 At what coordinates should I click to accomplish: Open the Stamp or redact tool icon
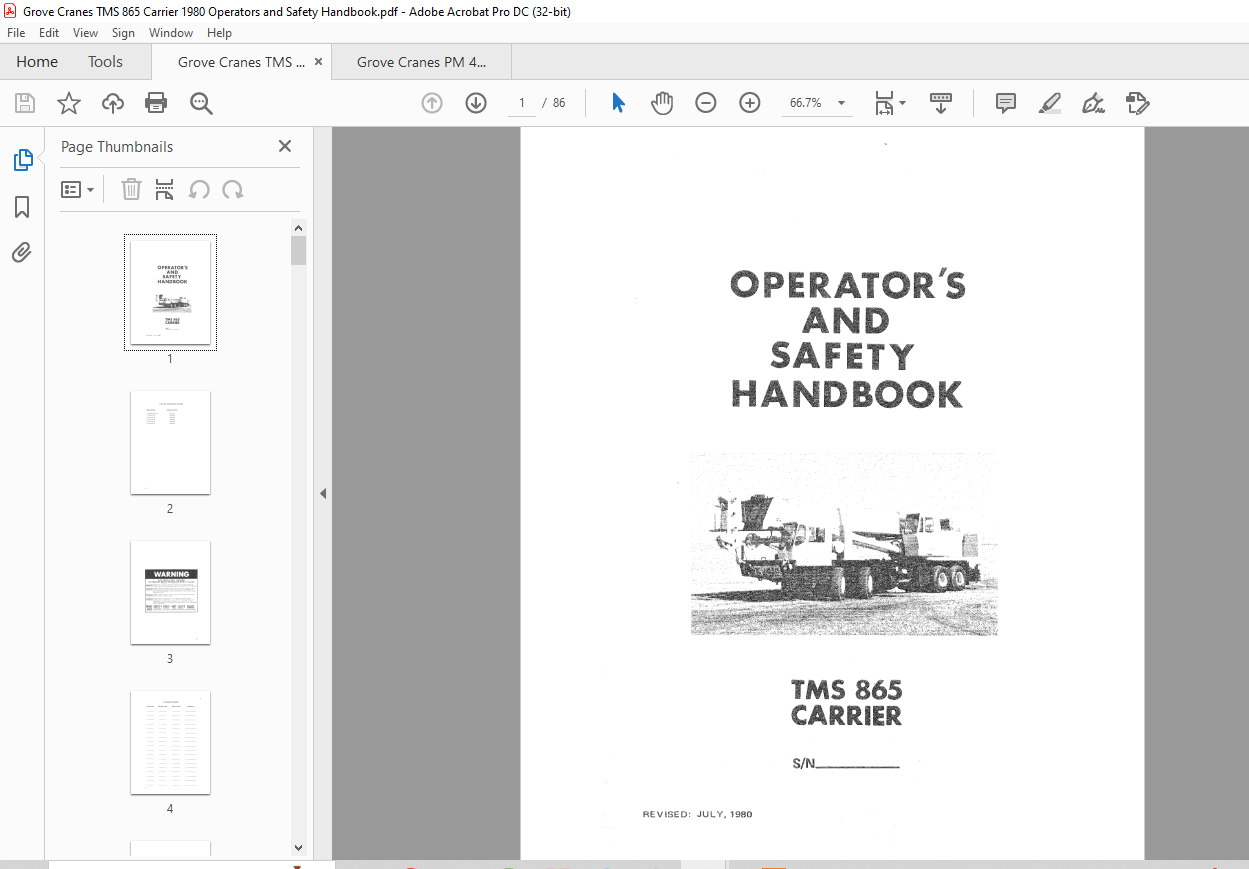click(x=1137, y=103)
